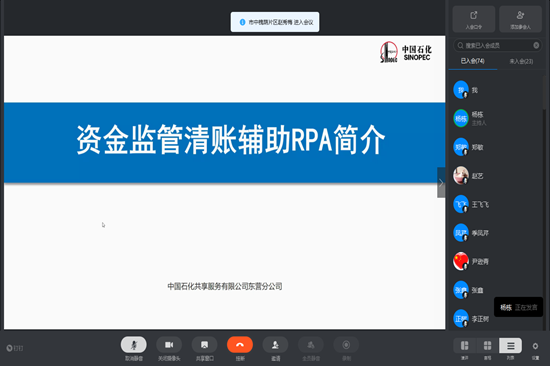This screenshot has height=366, width=550.
Task: Click the slide title 资金监管清账辅助RPA简介
Action: (x=231, y=140)
